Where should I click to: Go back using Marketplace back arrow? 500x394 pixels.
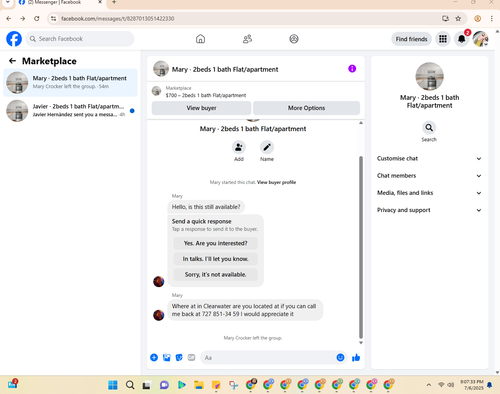coord(12,61)
